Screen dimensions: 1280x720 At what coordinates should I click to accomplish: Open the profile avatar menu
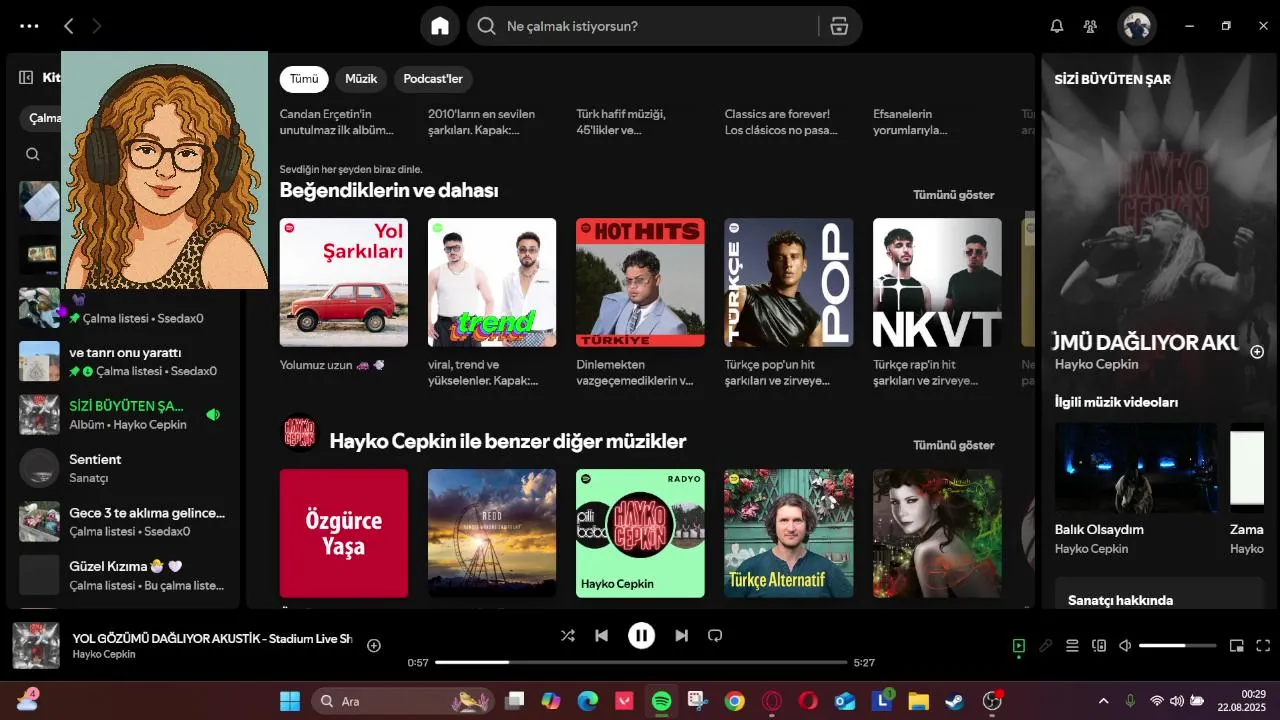click(x=1137, y=26)
